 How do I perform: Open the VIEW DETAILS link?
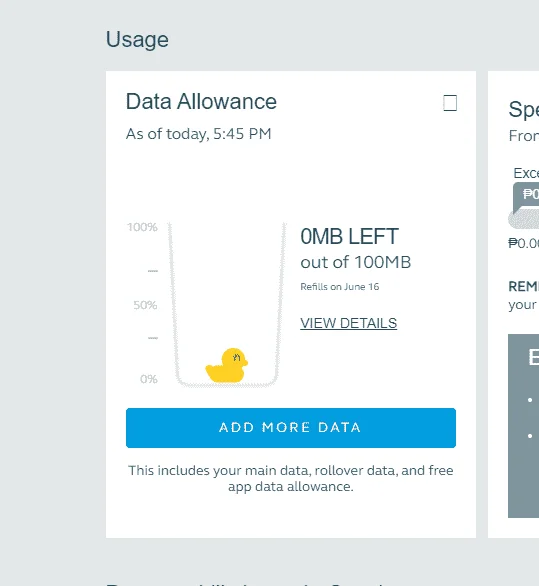coord(348,323)
